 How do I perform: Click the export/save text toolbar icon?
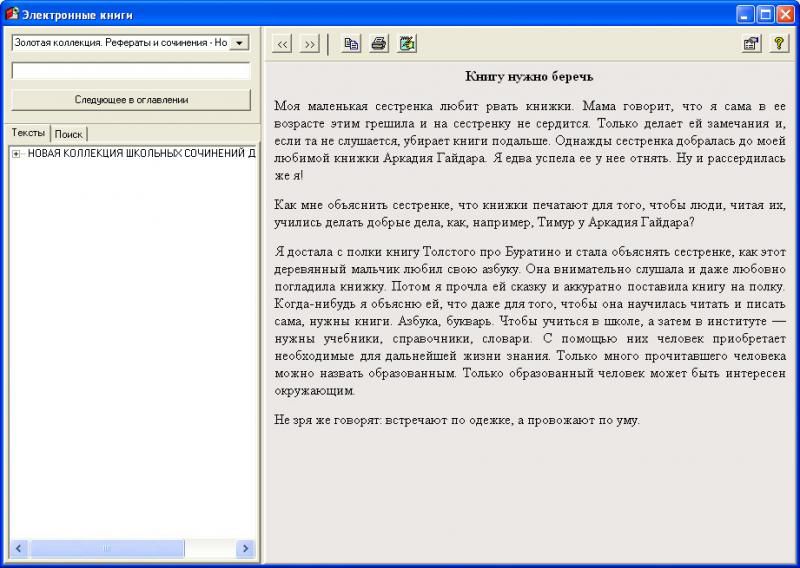pos(407,44)
